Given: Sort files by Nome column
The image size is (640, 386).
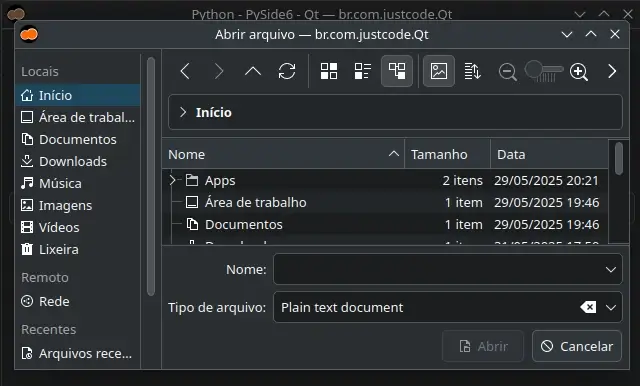Looking at the screenshot, I should (283, 154).
